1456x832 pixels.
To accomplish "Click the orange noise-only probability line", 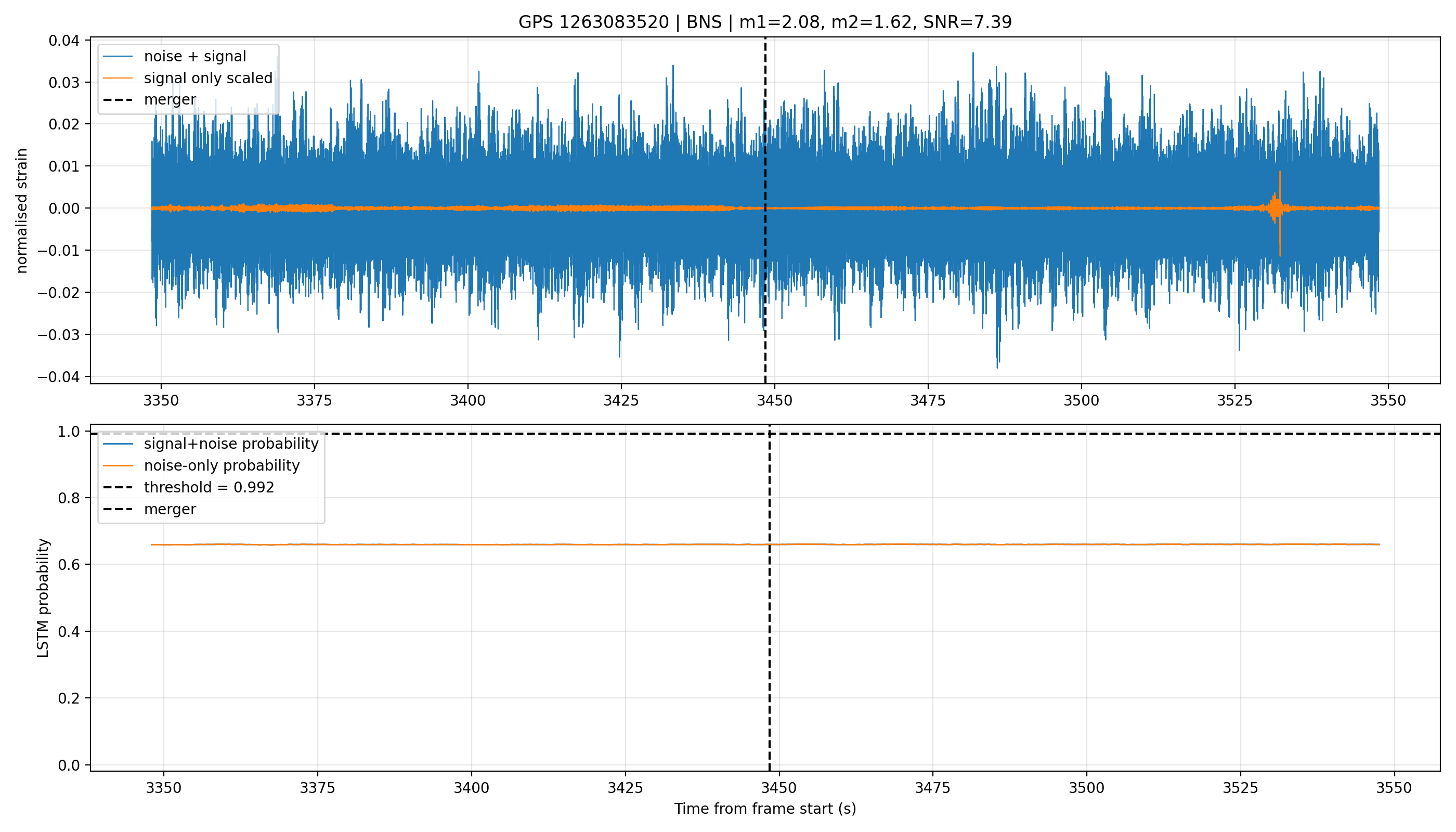I will [765, 544].
